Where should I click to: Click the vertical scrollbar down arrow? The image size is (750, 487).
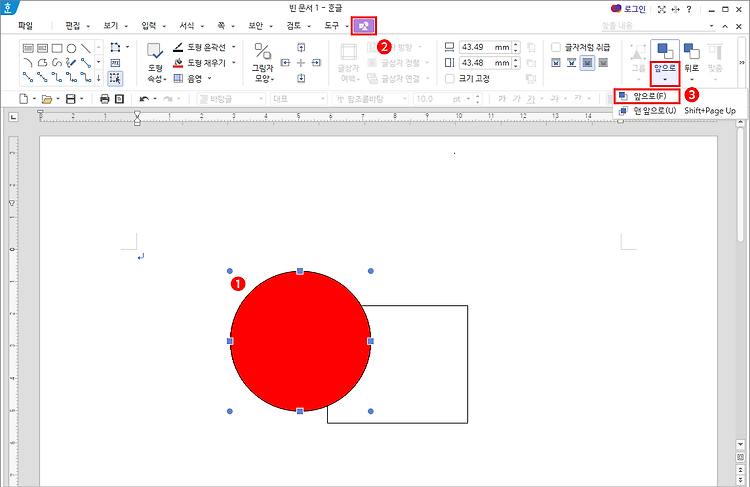click(740, 444)
